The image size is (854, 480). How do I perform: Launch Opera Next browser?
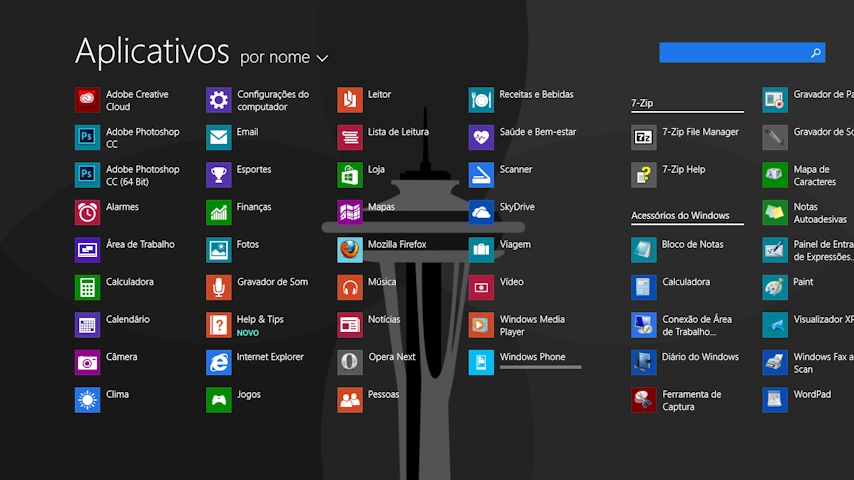coord(350,363)
